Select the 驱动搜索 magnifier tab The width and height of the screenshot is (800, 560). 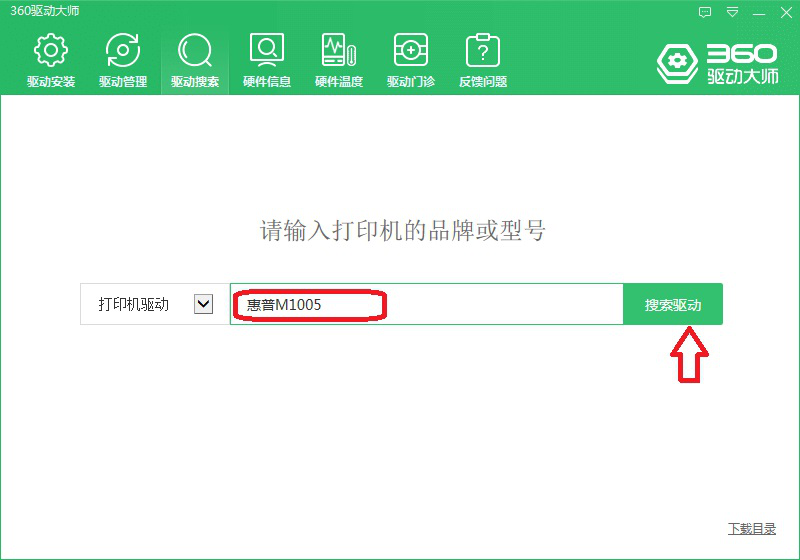tap(195, 60)
